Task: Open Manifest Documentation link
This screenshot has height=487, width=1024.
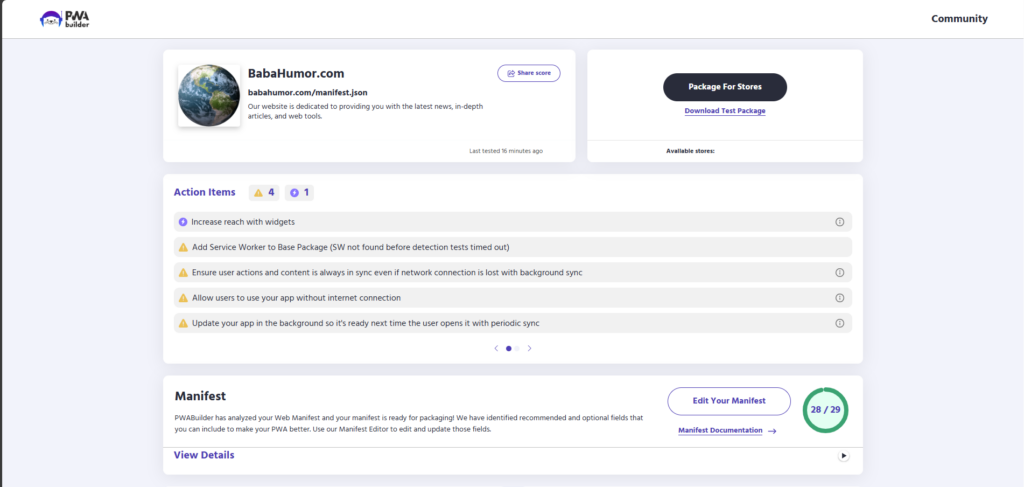Action: pyautogui.click(x=727, y=431)
